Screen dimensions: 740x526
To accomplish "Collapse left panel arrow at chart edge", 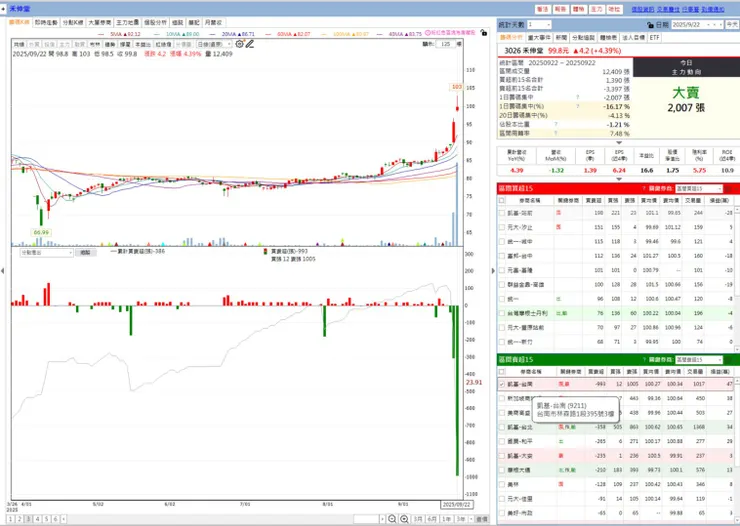I will (x=3, y=271).
